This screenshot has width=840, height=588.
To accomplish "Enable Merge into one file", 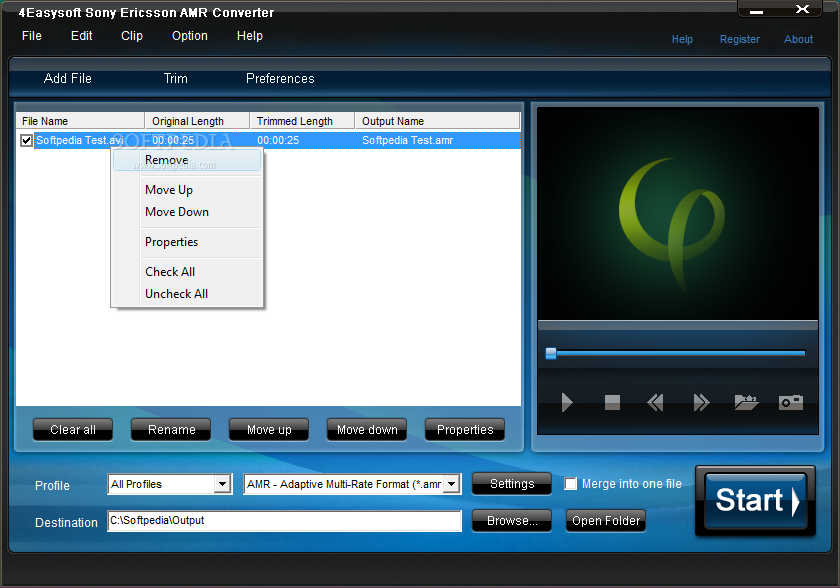I will coord(571,484).
